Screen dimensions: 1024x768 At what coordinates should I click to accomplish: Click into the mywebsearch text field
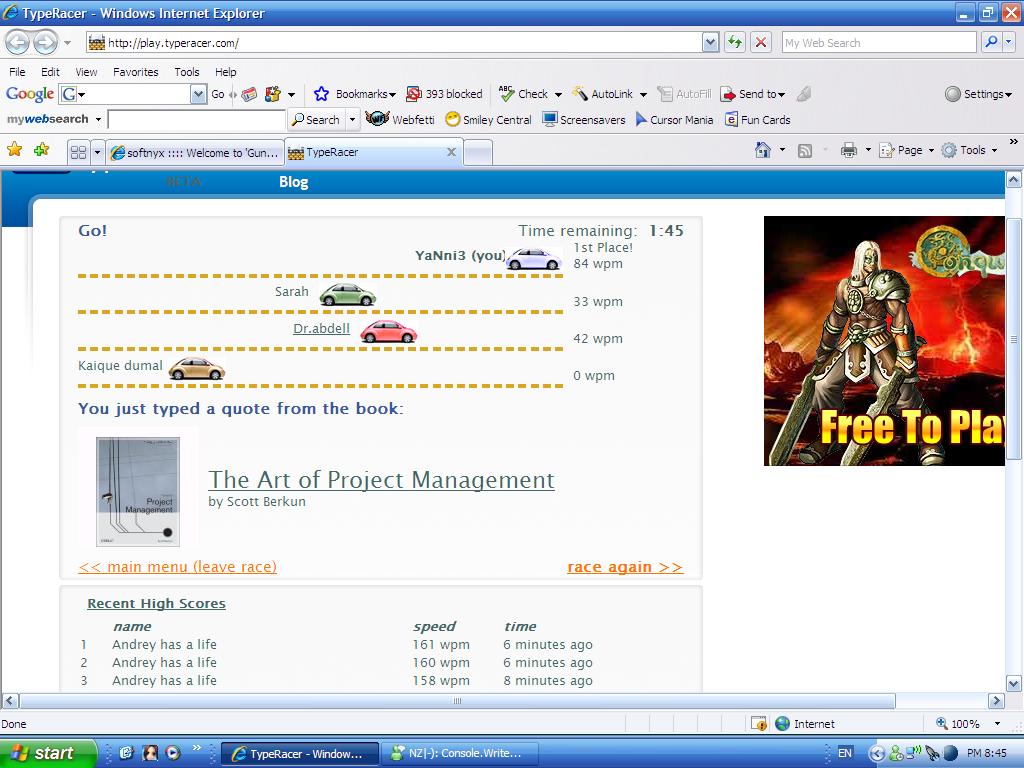[197, 120]
